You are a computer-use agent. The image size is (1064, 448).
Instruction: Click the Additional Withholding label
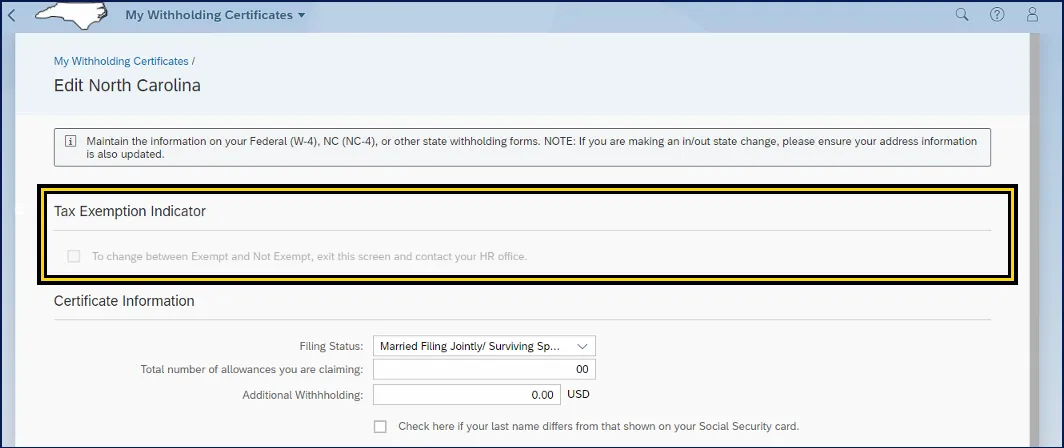303,395
